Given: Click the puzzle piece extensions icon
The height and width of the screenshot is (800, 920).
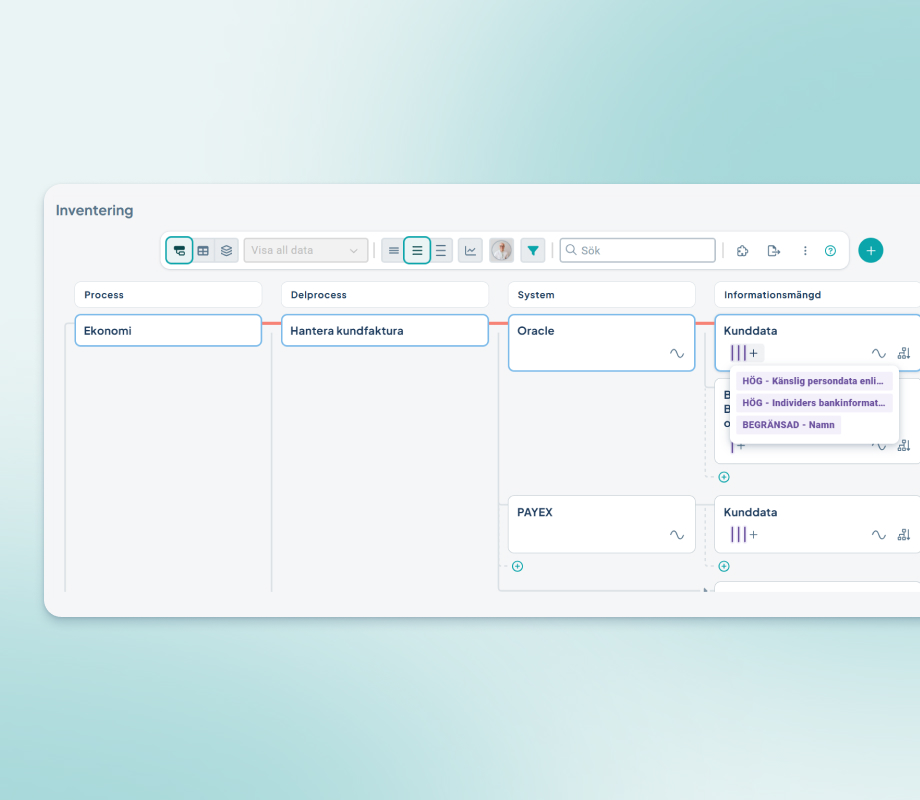Looking at the screenshot, I should point(742,251).
